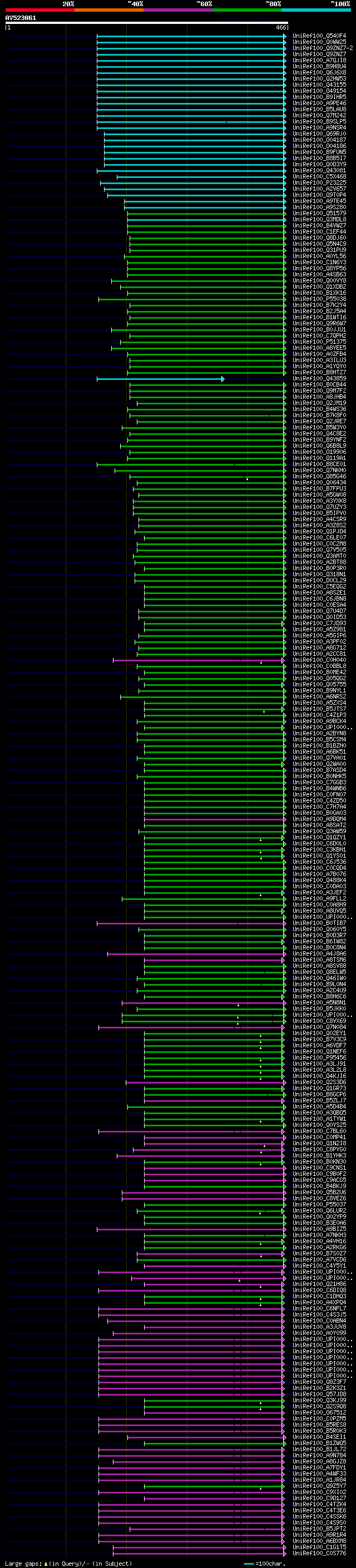Select label UniRef100_A2V657
356x1568 pixels.
tap(319, 189)
